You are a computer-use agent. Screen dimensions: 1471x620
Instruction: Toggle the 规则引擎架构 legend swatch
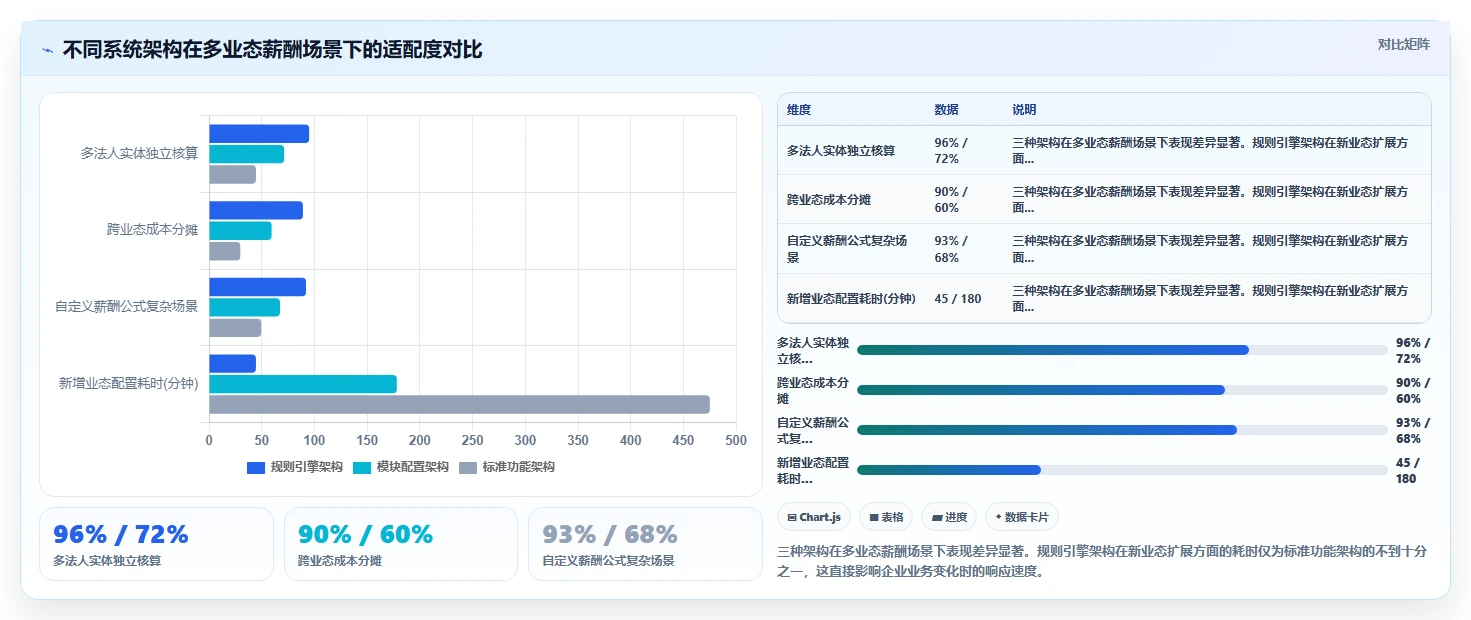coord(256,467)
